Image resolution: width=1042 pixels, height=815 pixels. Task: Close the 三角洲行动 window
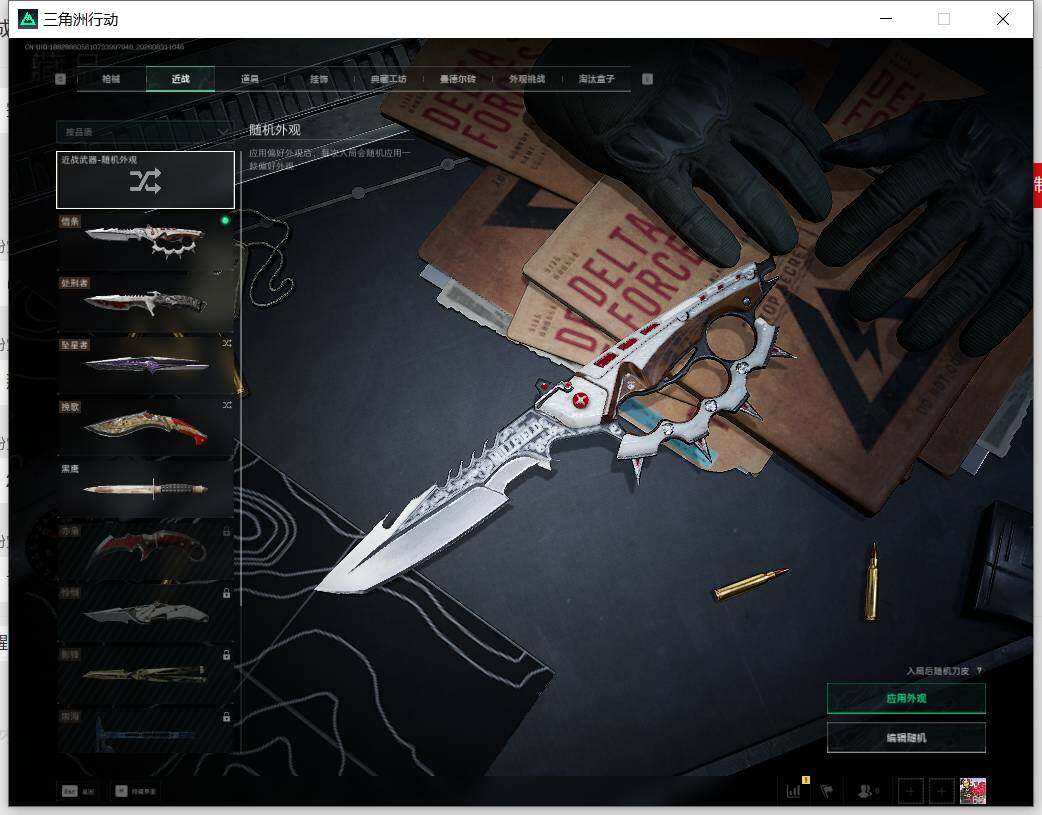coord(1003,19)
